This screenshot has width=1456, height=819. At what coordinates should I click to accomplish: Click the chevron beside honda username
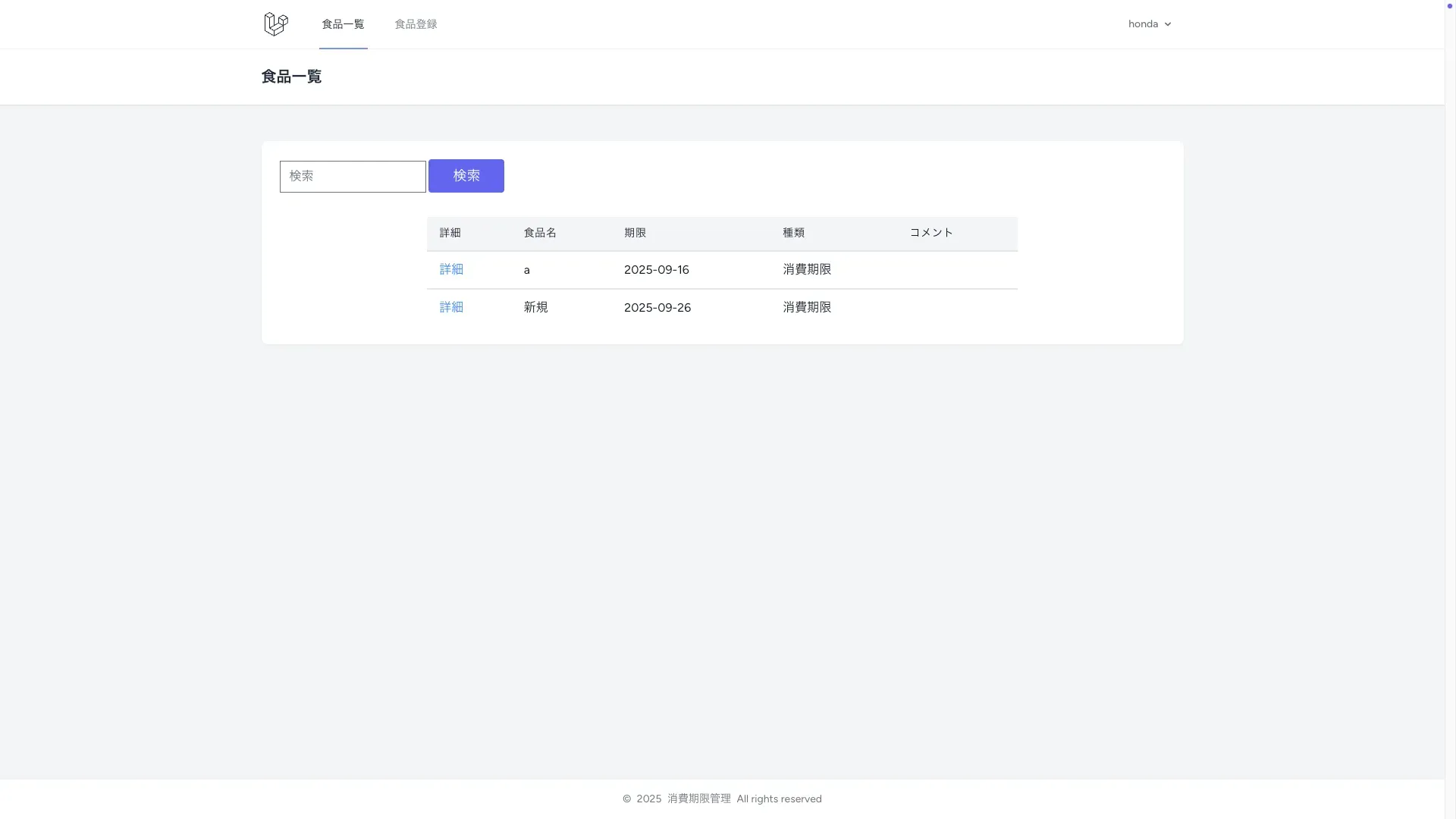point(1168,24)
